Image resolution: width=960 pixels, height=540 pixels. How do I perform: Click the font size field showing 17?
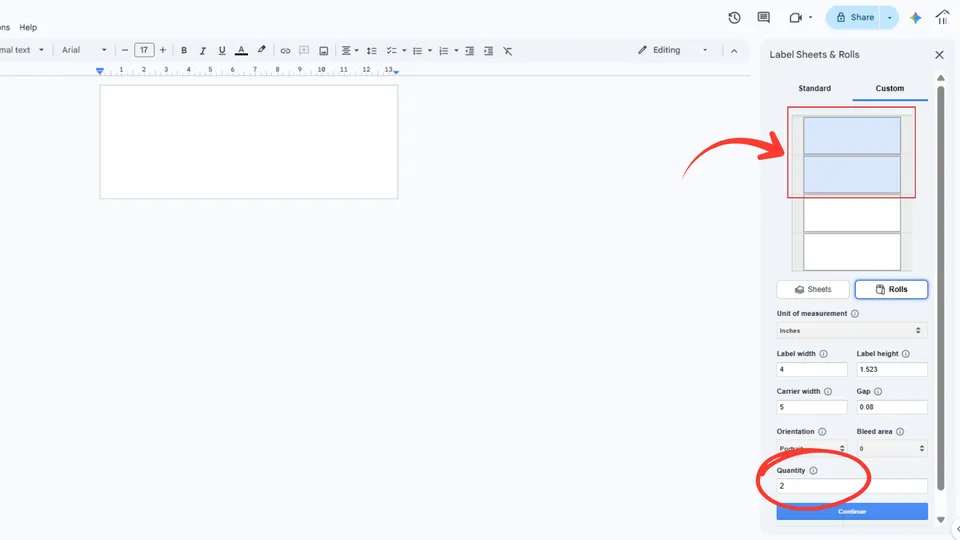tap(144, 50)
